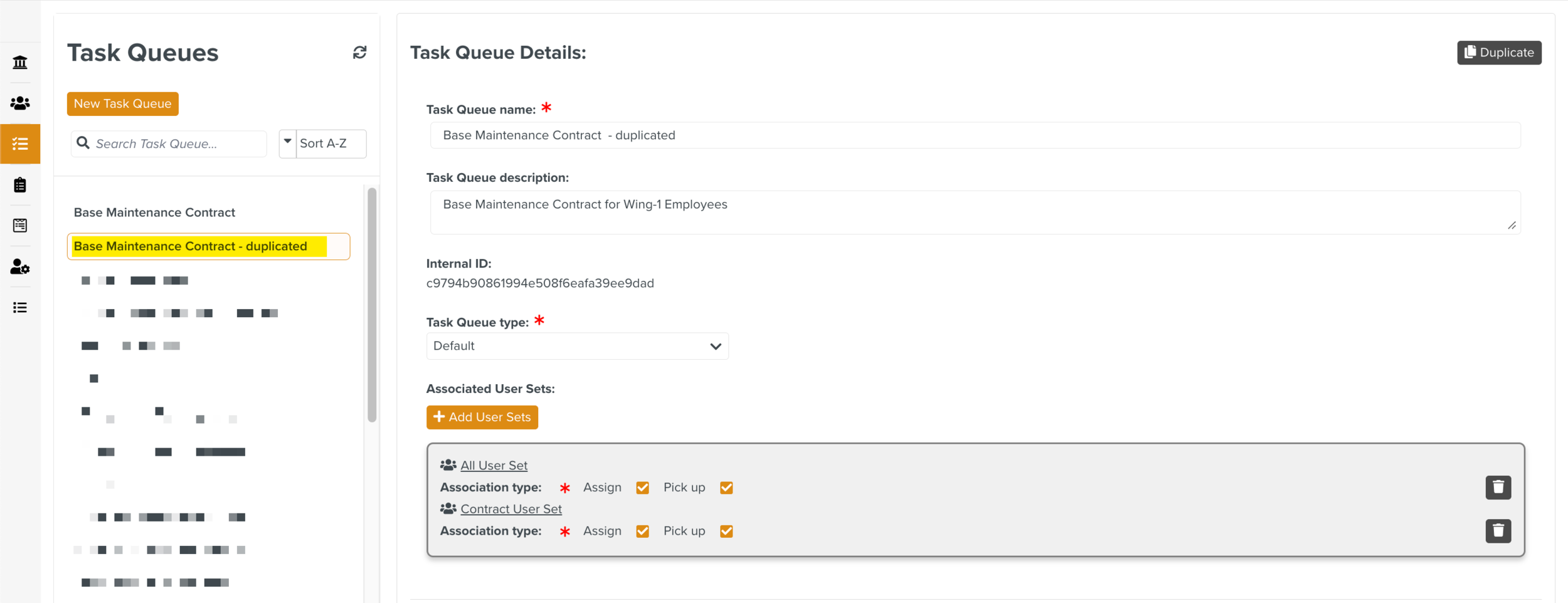1568x603 pixels.
Task: Open the Sort A-Z dropdown arrow
Action: [287, 143]
